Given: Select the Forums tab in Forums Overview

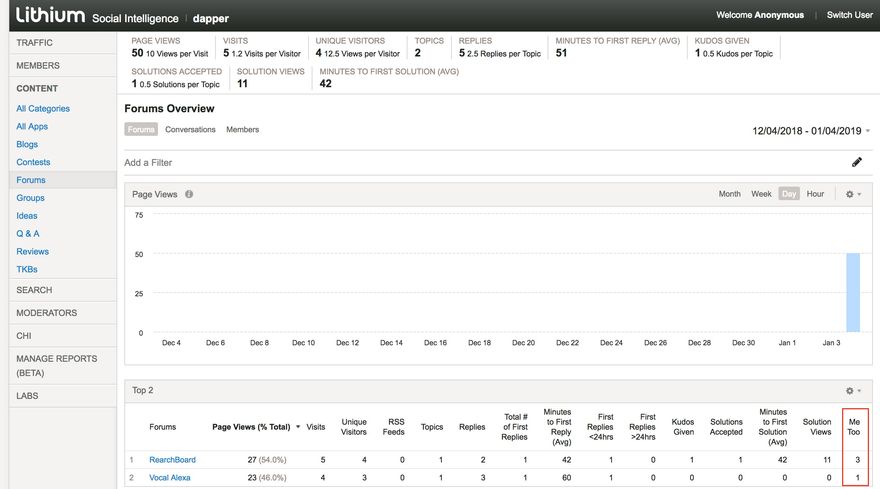Looking at the screenshot, I should tap(141, 129).
